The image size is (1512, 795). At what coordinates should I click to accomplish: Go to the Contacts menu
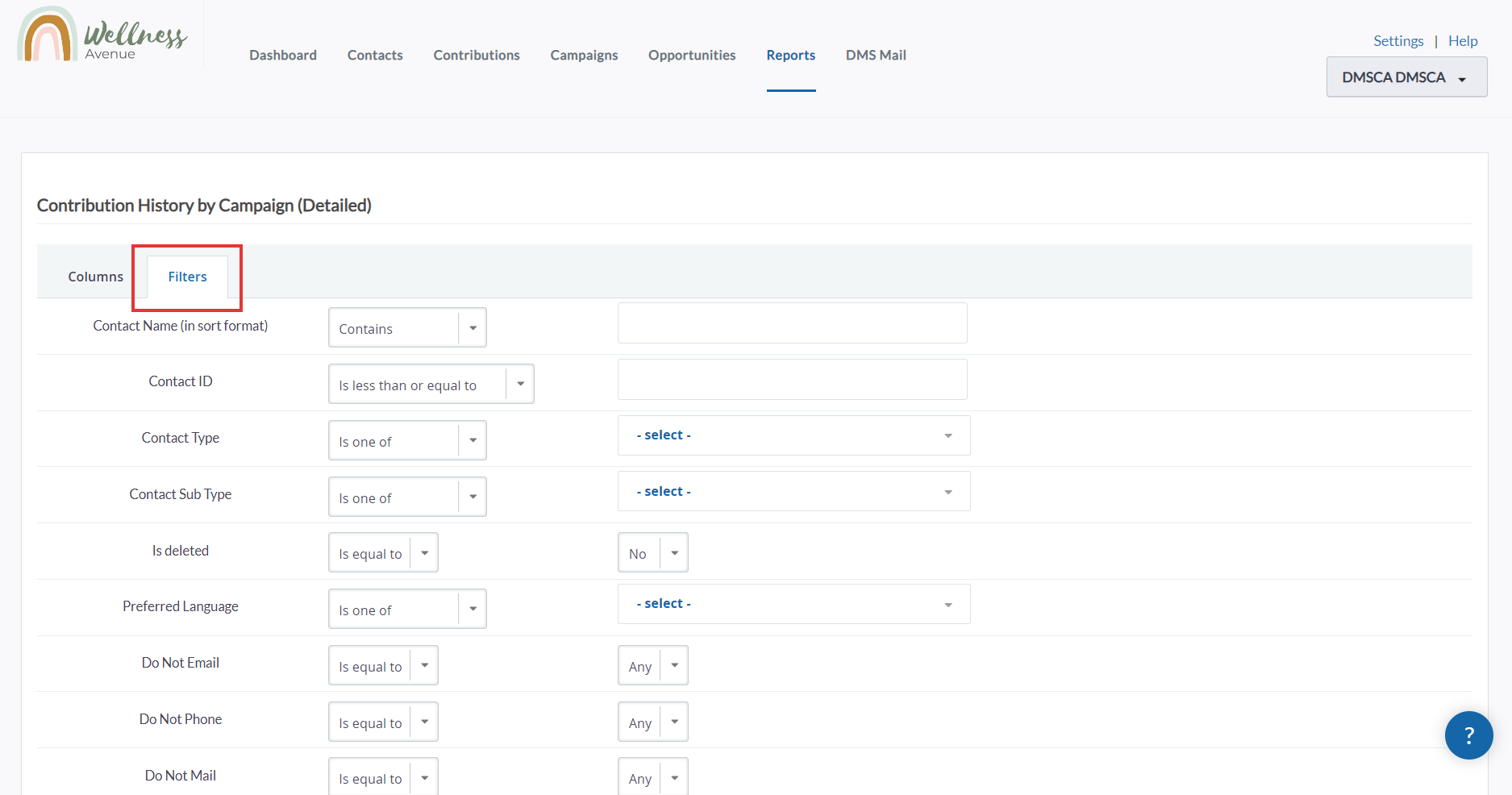375,55
